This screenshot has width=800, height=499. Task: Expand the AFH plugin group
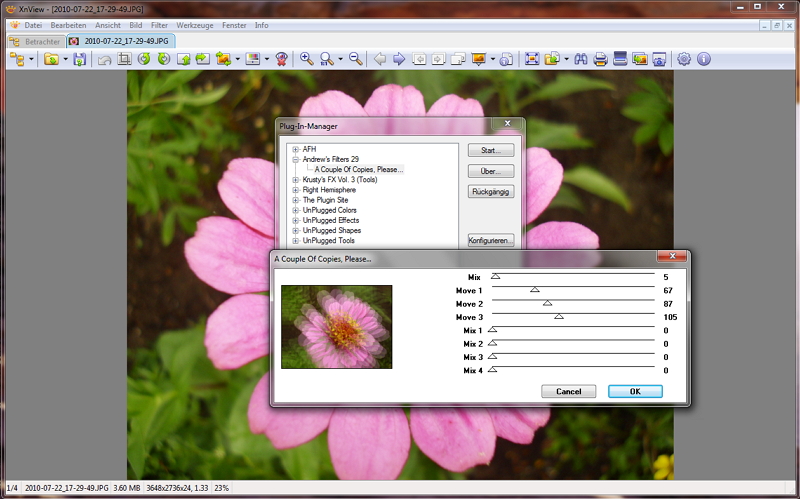pyautogui.click(x=296, y=149)
